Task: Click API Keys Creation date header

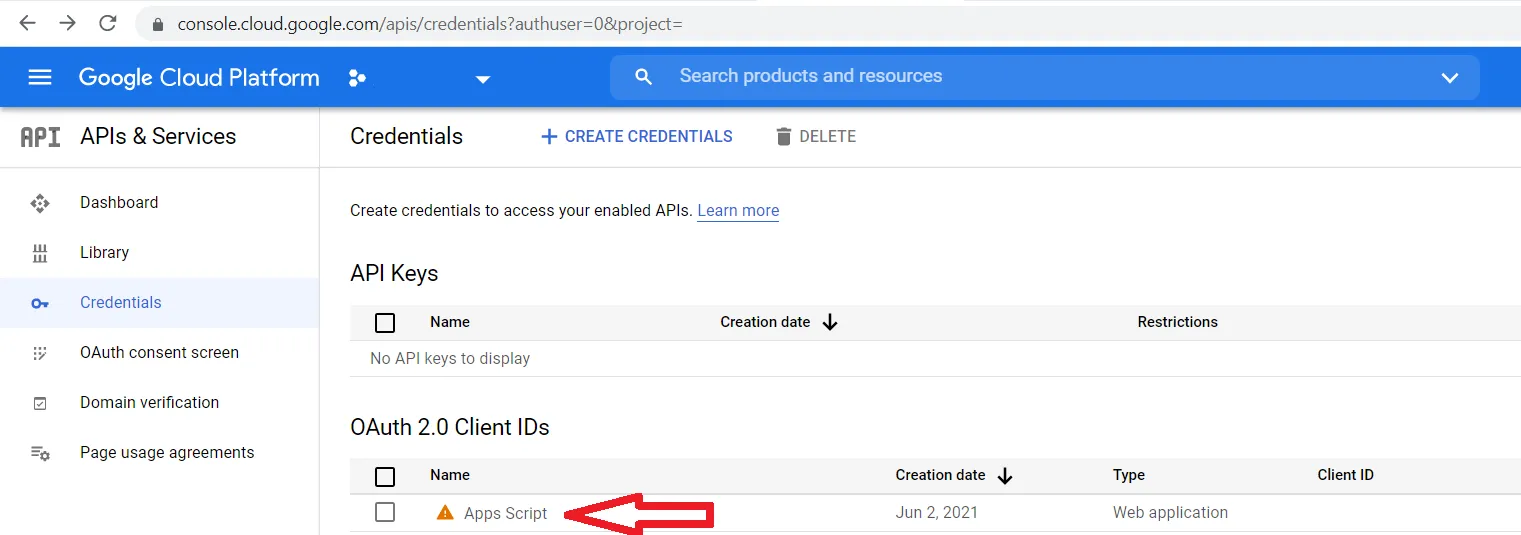Action: 765,322
